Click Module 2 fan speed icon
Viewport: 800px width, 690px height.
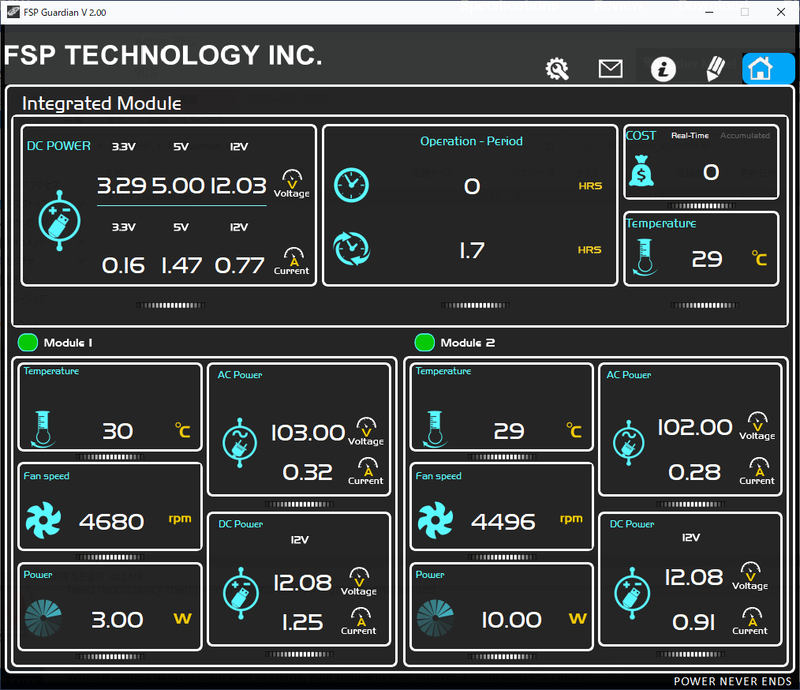[435, 520]
